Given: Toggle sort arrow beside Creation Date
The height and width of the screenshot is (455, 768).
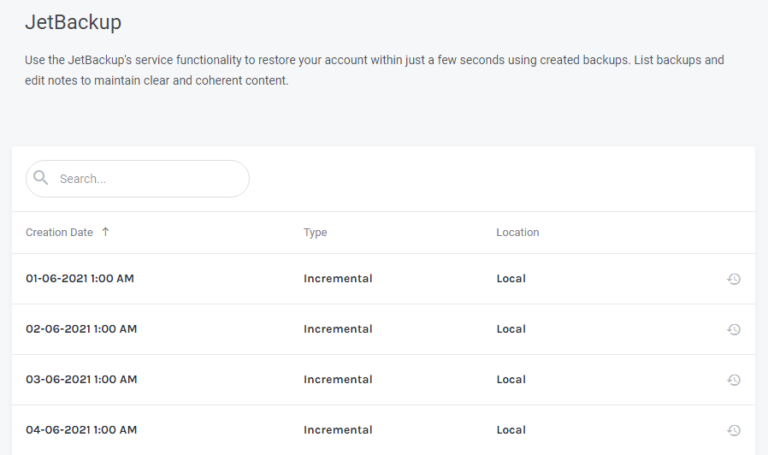Looking at the screenshot, I should (x=105, y=232).
